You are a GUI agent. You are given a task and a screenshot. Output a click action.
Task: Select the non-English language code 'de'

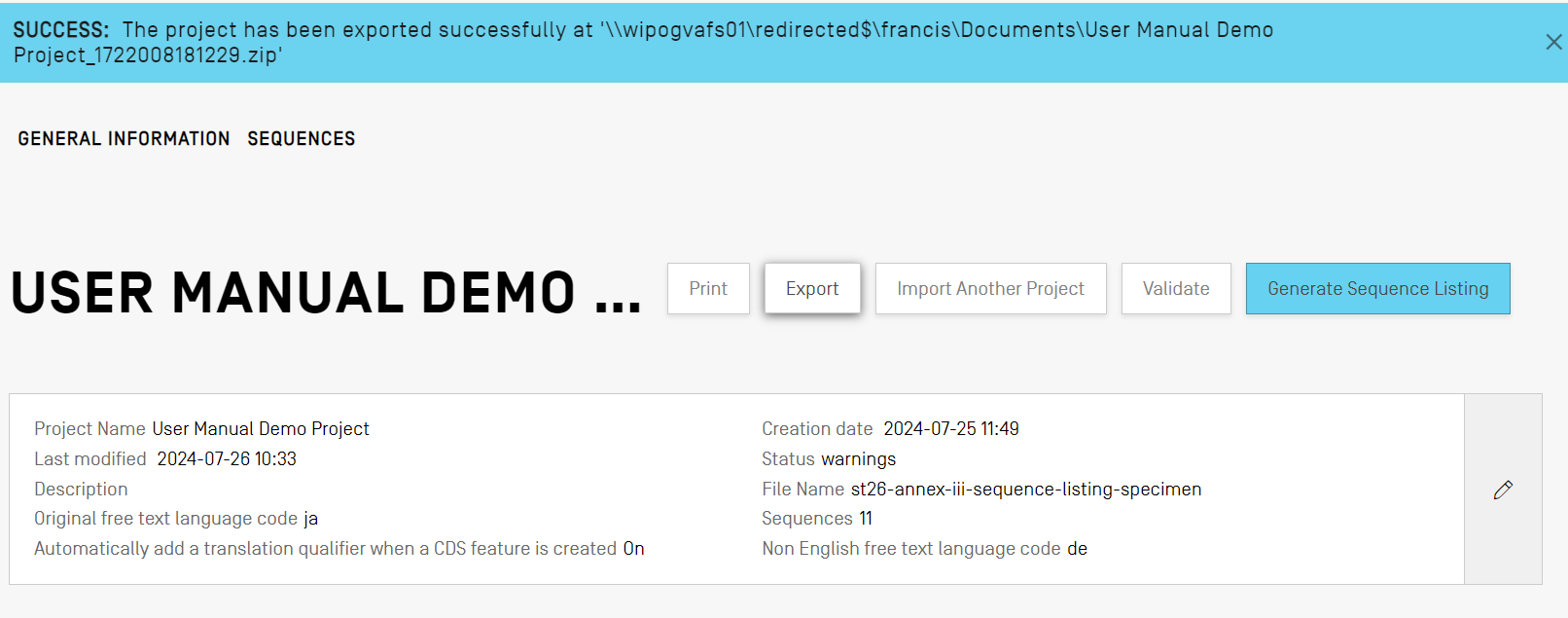pyautogui.click(x=1077, y=549)
